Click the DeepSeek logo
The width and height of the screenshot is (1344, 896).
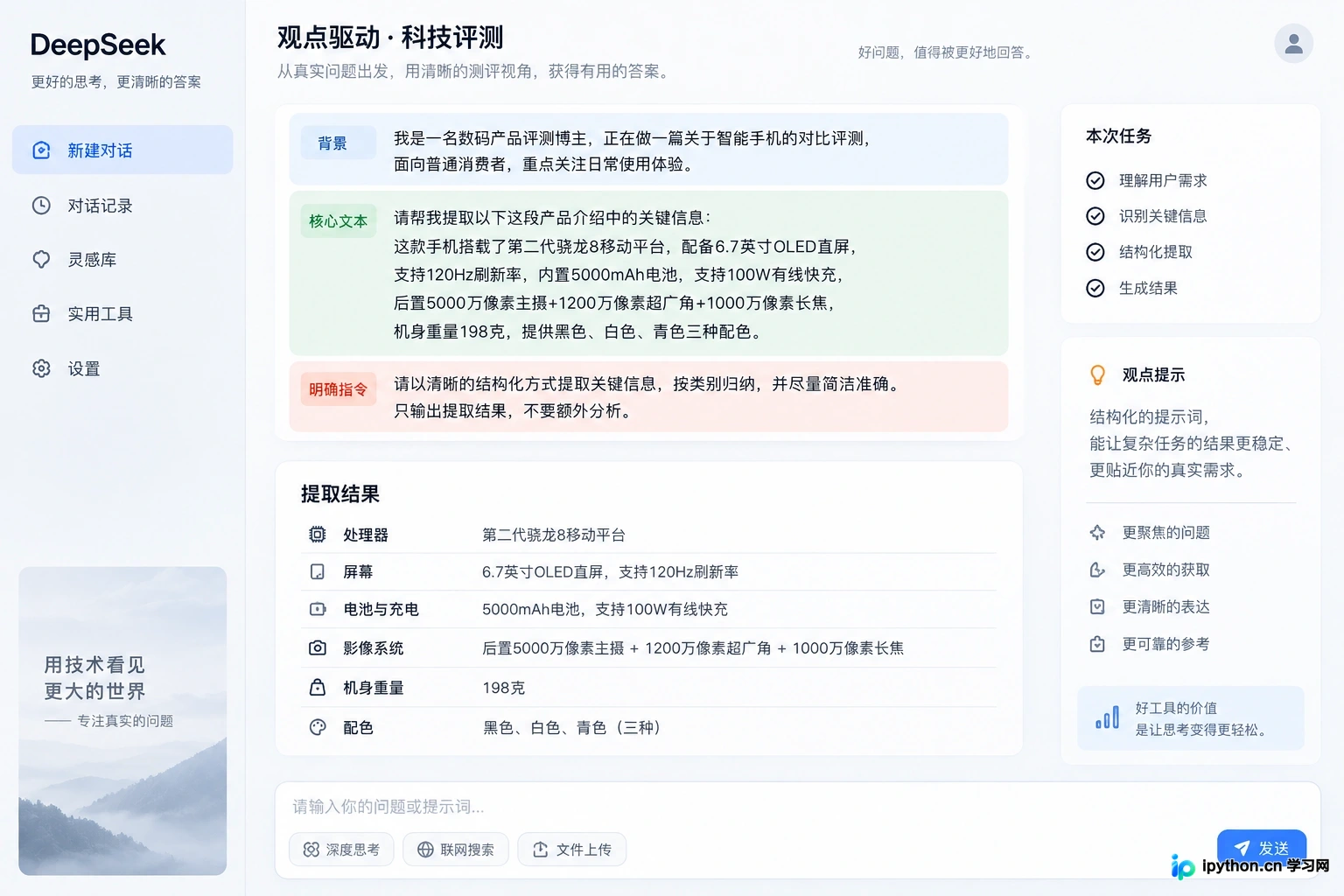click(x=98, y=45)
